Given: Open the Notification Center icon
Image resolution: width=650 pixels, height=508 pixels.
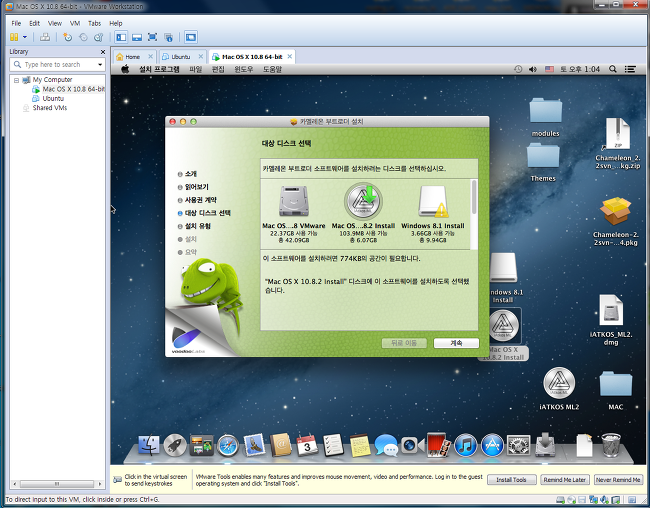Looking at the screenshot, I should click(631, 69).
